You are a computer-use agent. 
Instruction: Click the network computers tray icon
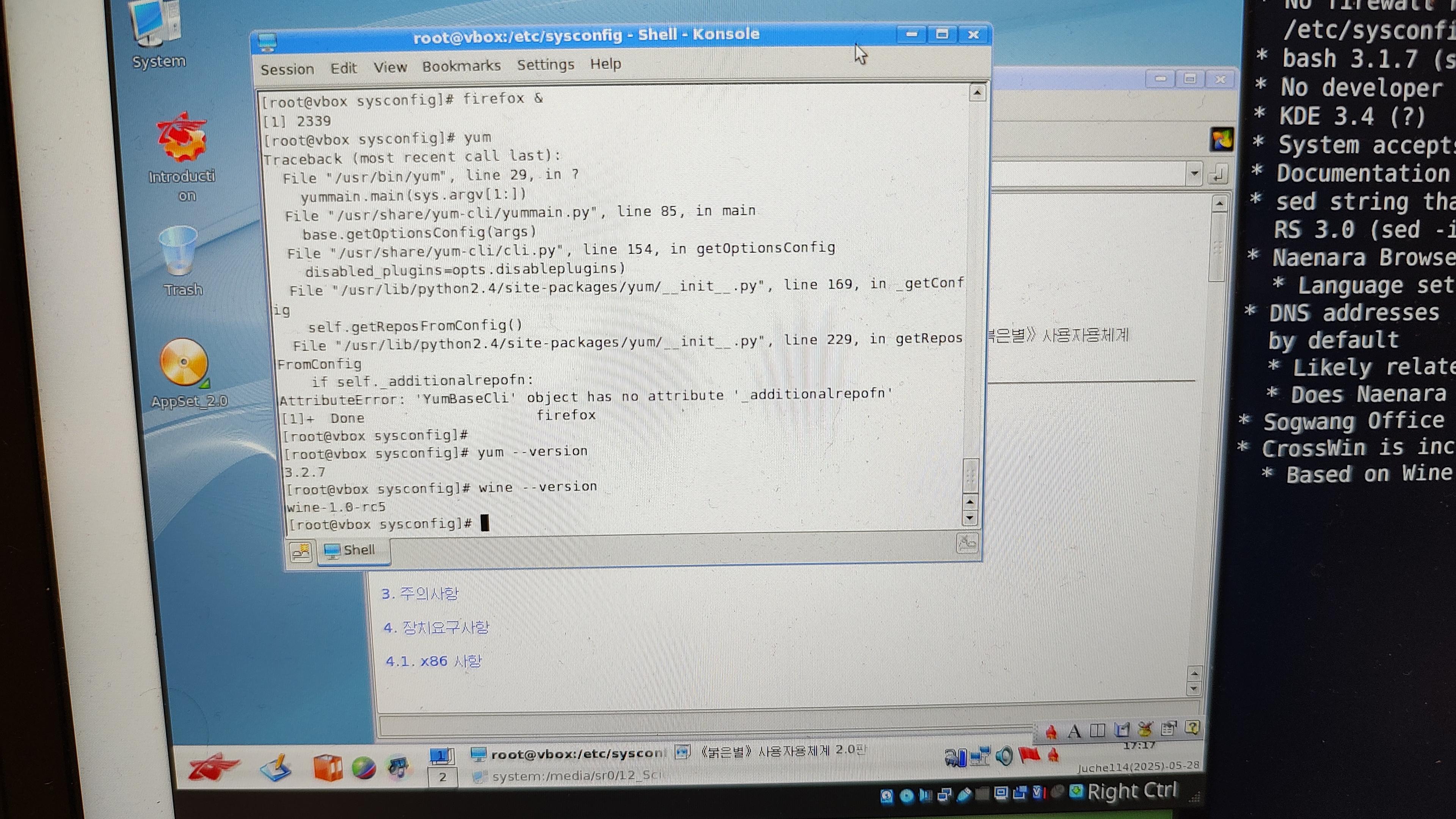980,756
